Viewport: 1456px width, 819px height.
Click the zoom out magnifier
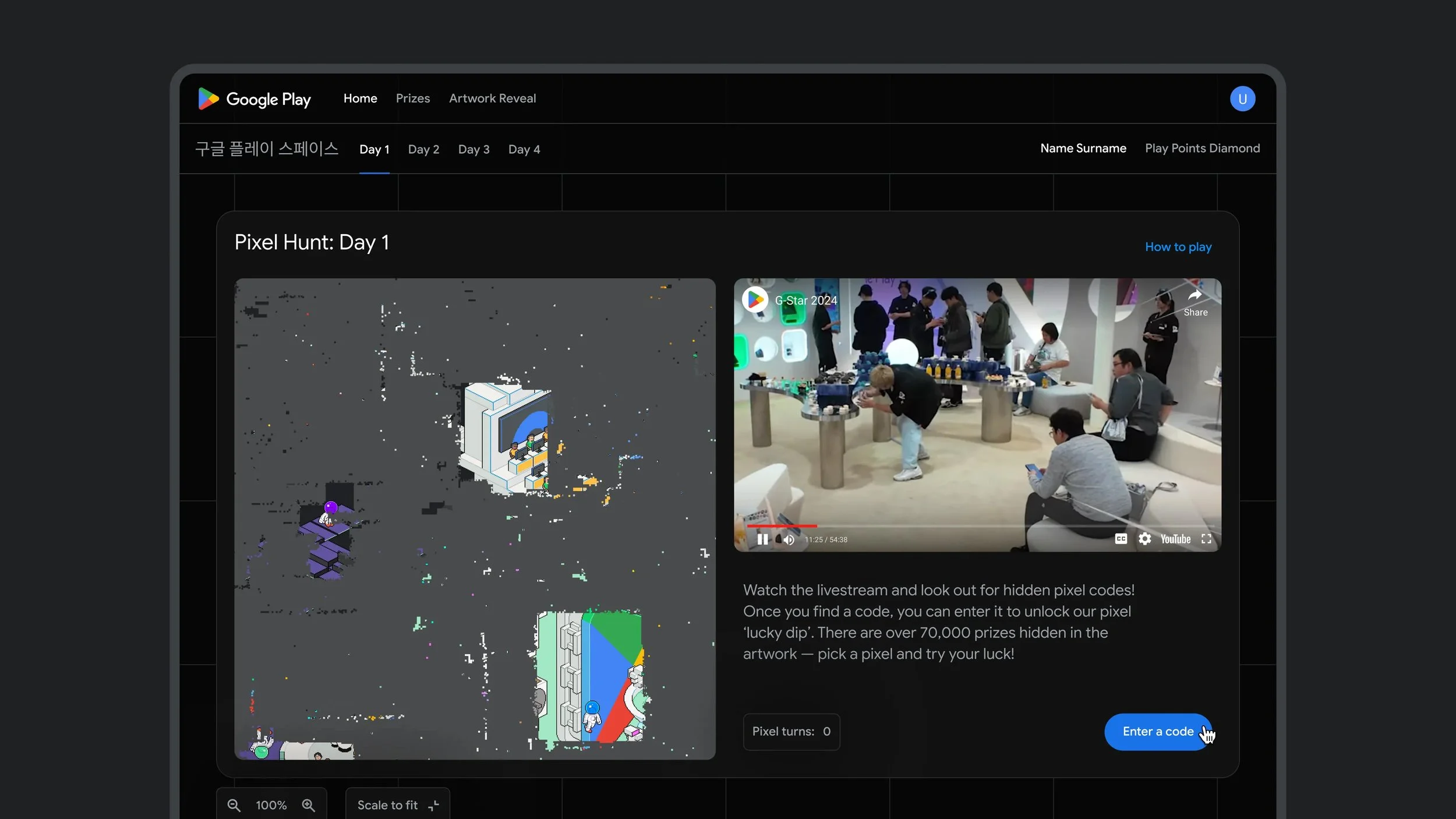click(234, 805)
